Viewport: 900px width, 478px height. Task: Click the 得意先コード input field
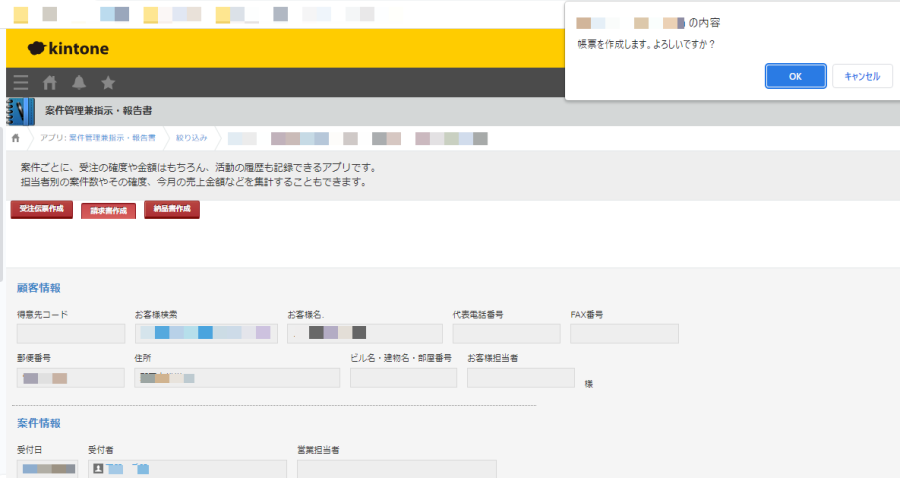71,333
